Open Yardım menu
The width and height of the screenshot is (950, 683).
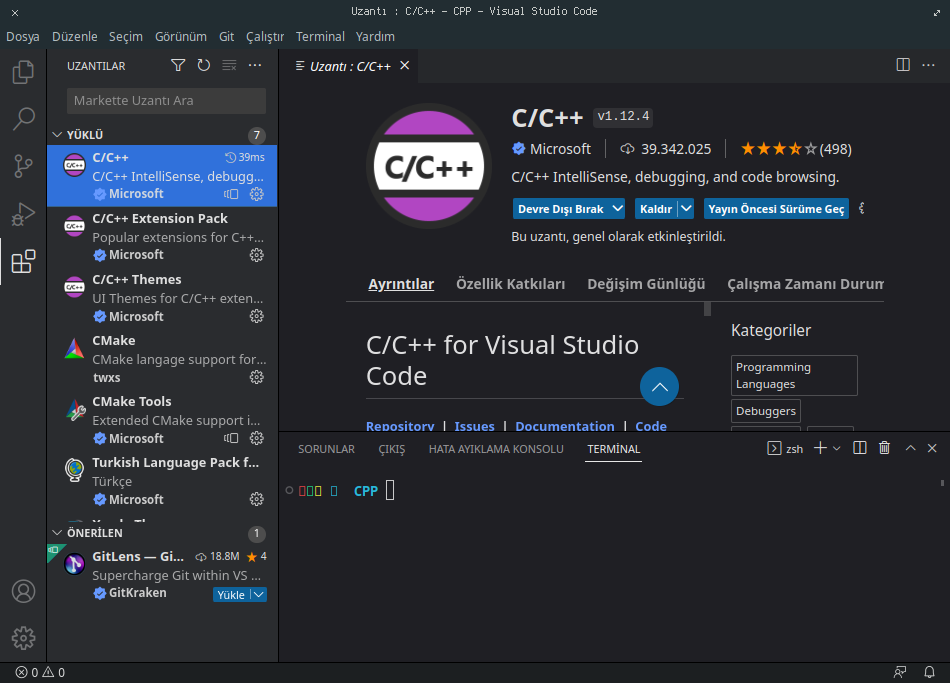pyautogui.click(x=375, y=36)
